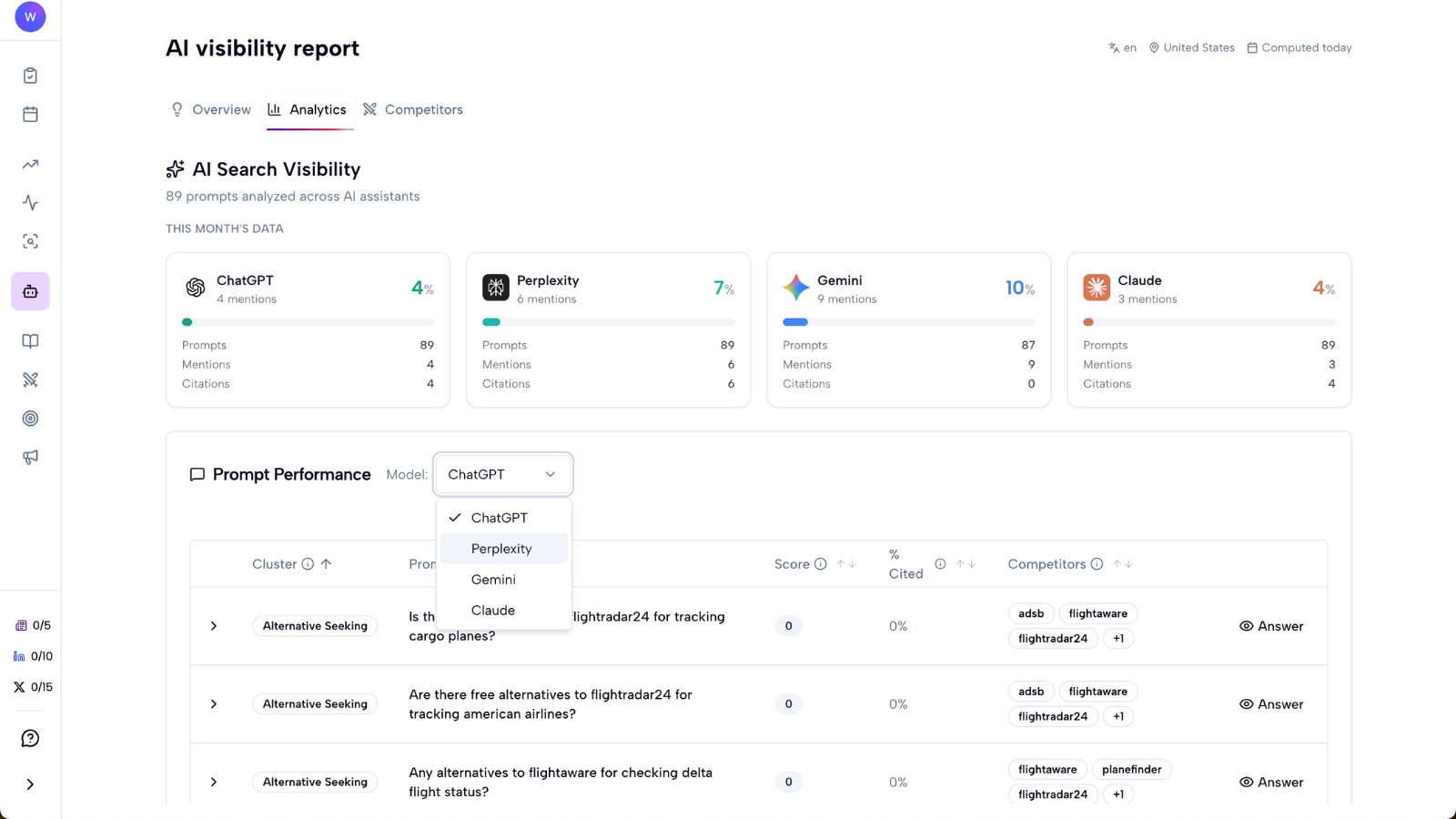
Task: Switch to the Competitors tab
Action: (413, 109)
